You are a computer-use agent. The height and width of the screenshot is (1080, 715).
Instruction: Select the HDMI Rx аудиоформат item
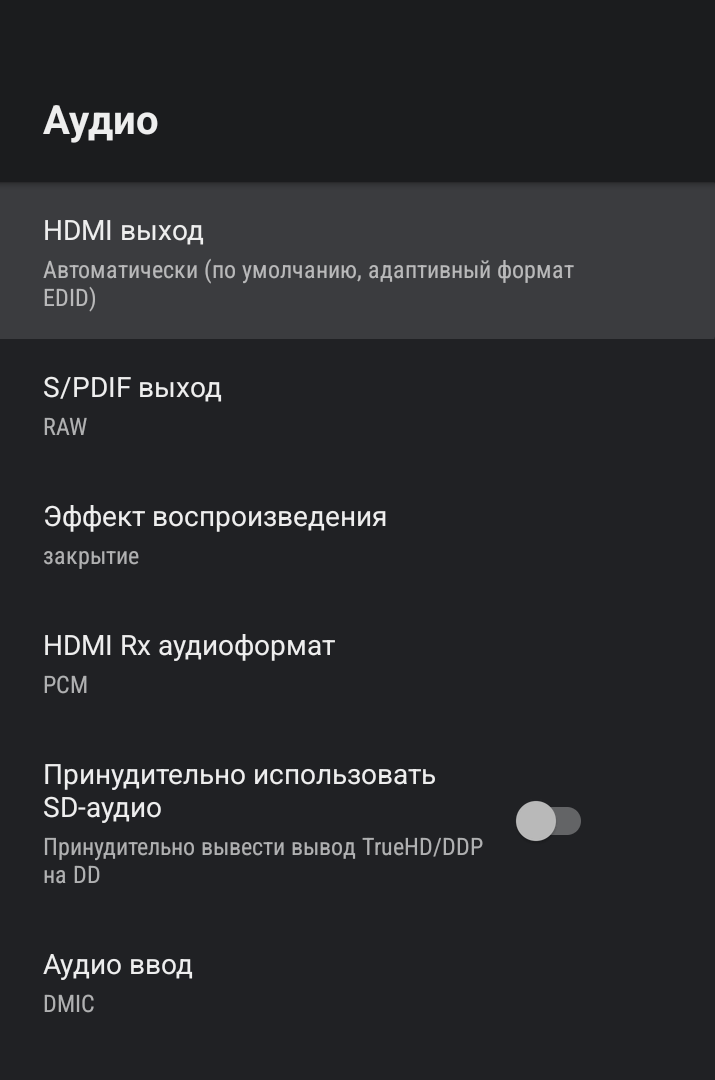click(357, 664)
